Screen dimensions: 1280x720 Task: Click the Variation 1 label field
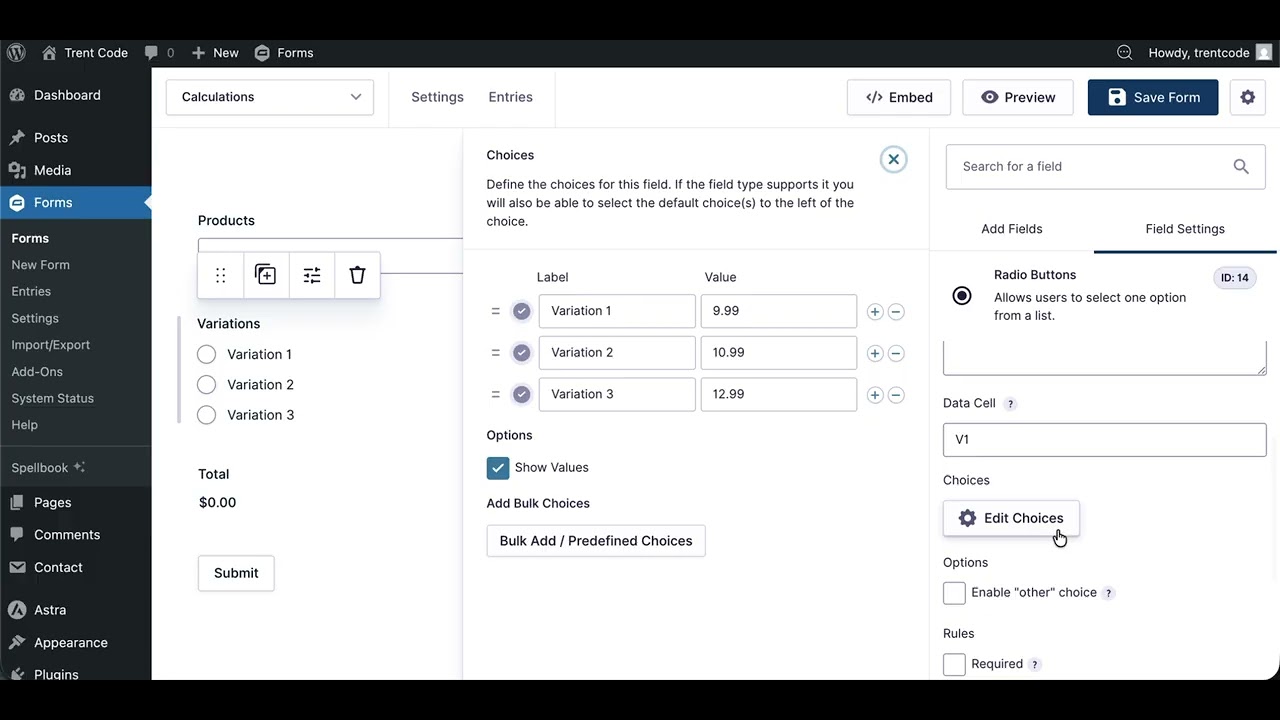(617, 311)
